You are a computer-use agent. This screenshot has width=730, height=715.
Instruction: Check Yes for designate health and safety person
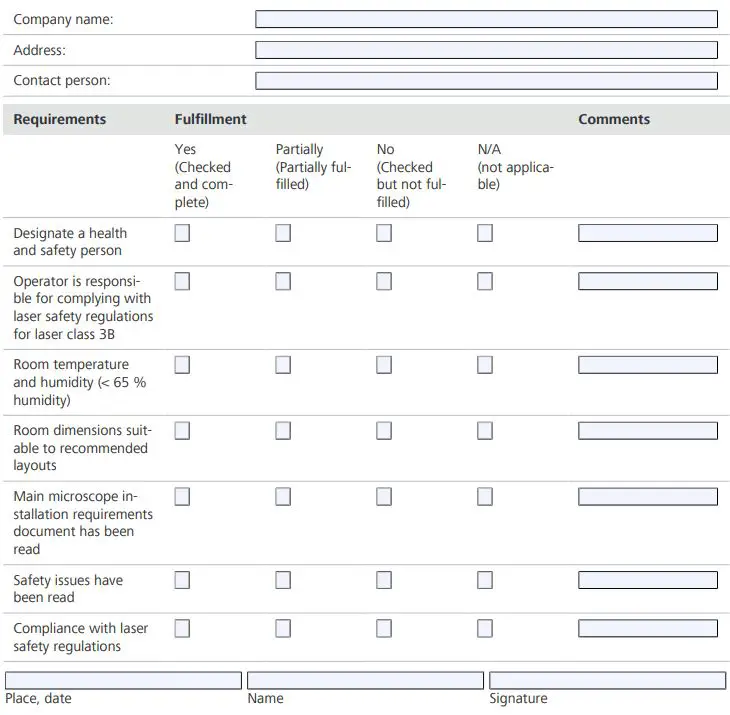pyautogui.click(x=182, y=233)
